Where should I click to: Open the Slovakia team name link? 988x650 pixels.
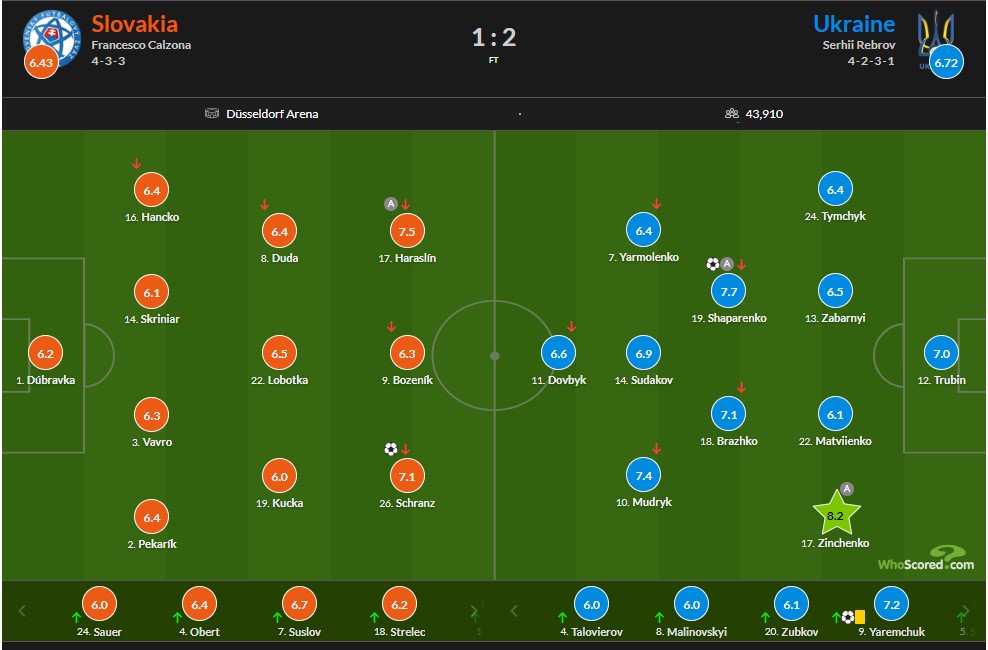click(x=135, y=24)
